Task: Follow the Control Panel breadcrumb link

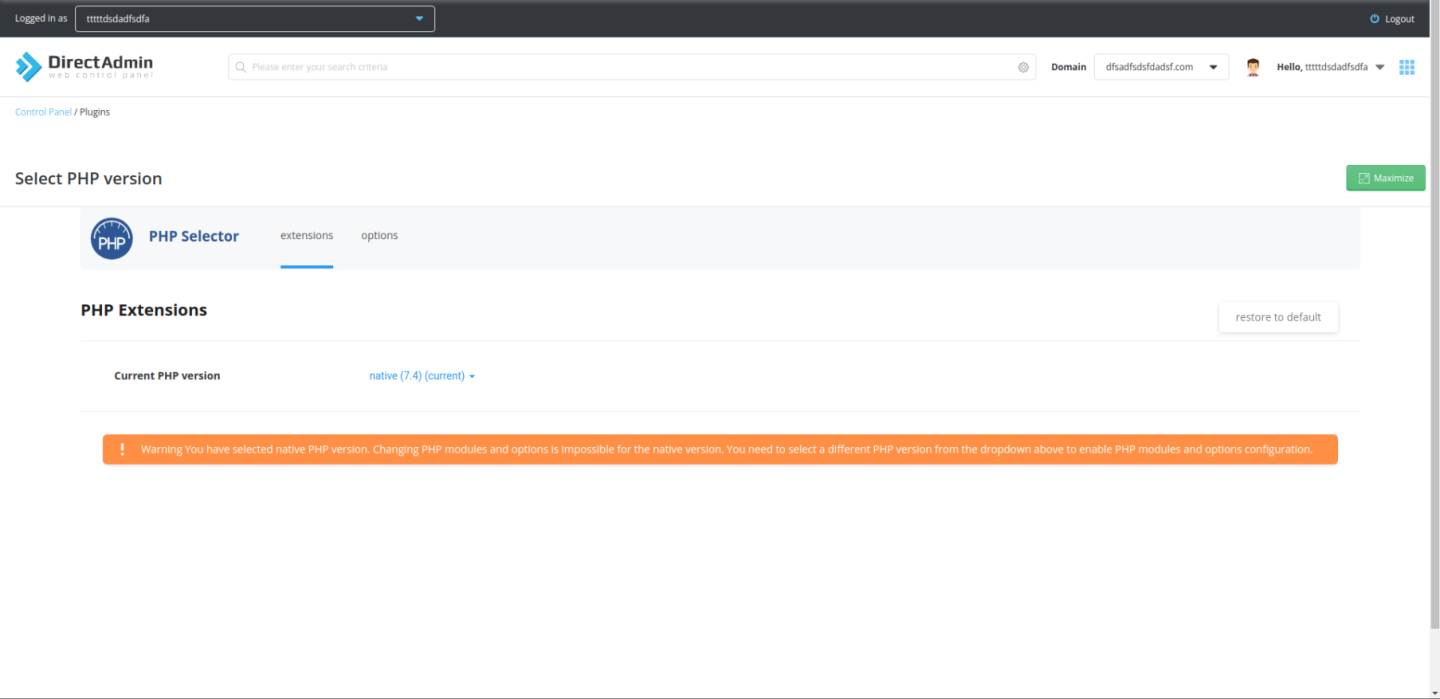Action: coord(43,112)
